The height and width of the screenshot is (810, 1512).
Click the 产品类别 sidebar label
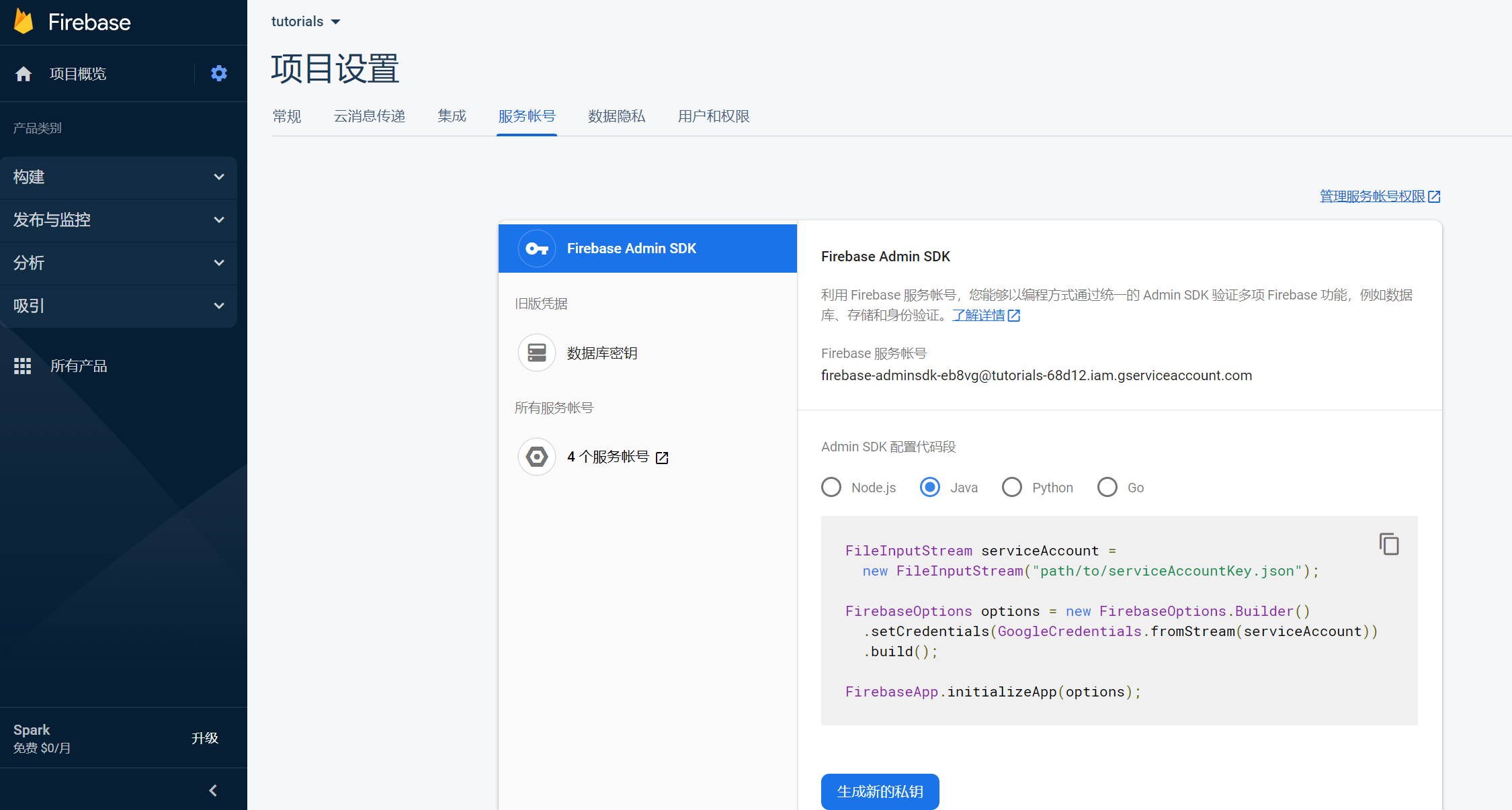(x=38, y=128)
